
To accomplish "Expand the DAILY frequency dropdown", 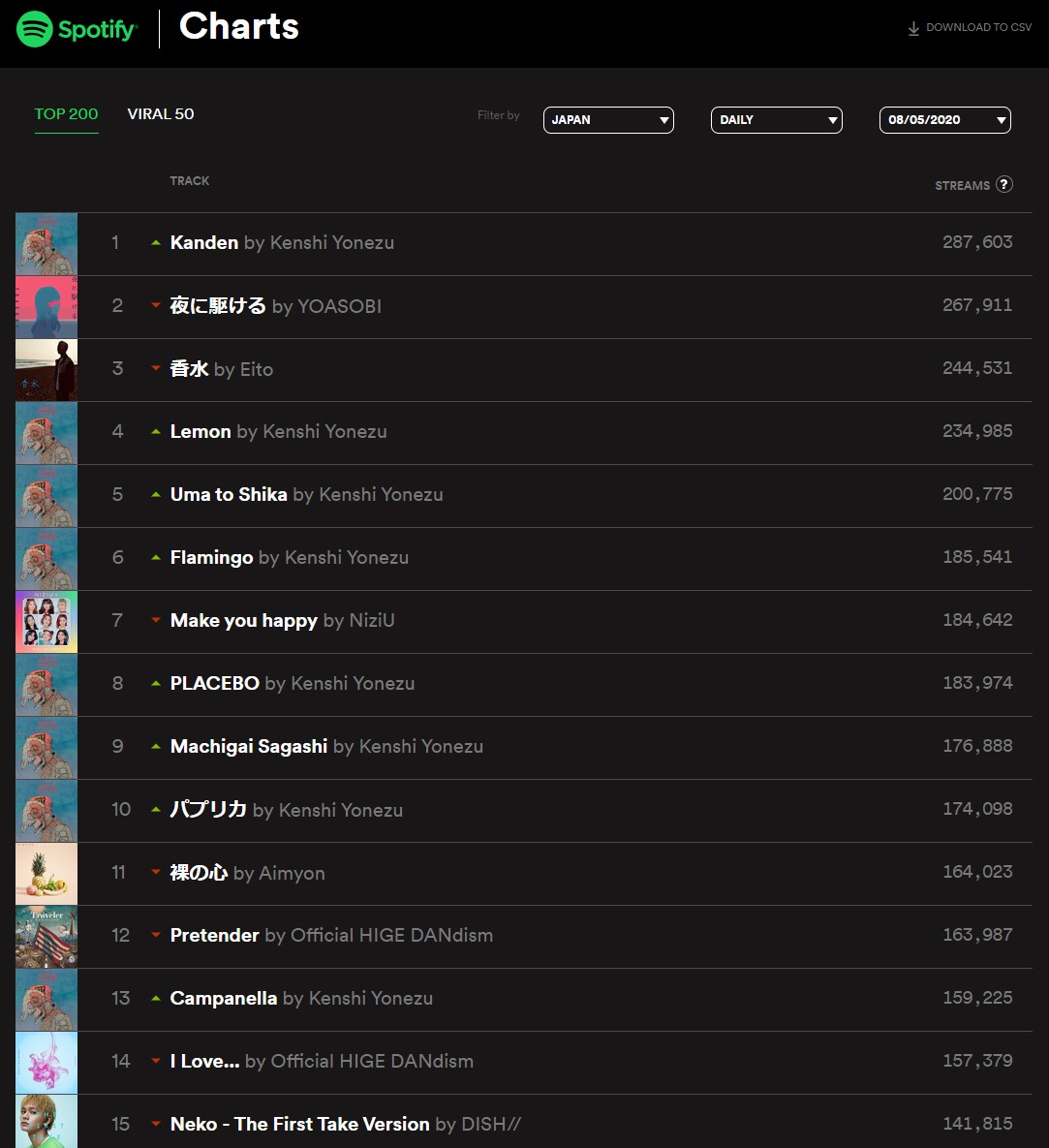I will tap(776, 120).
